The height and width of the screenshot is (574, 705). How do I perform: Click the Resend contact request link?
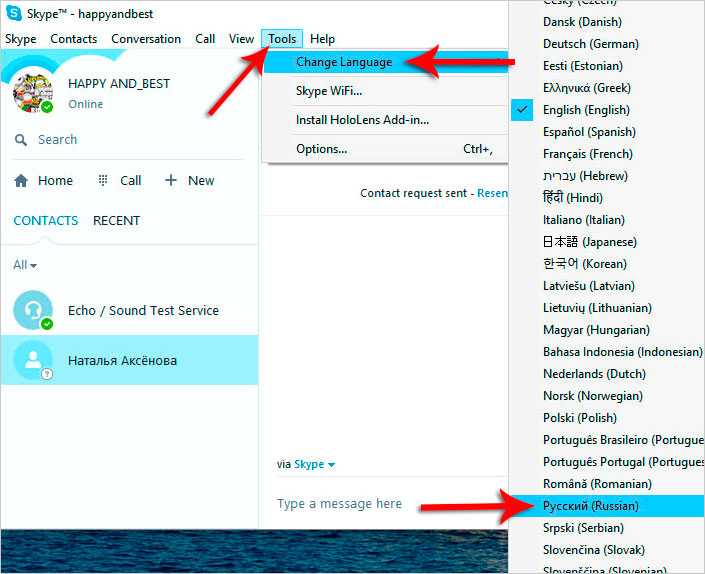(x=492, y=193)
